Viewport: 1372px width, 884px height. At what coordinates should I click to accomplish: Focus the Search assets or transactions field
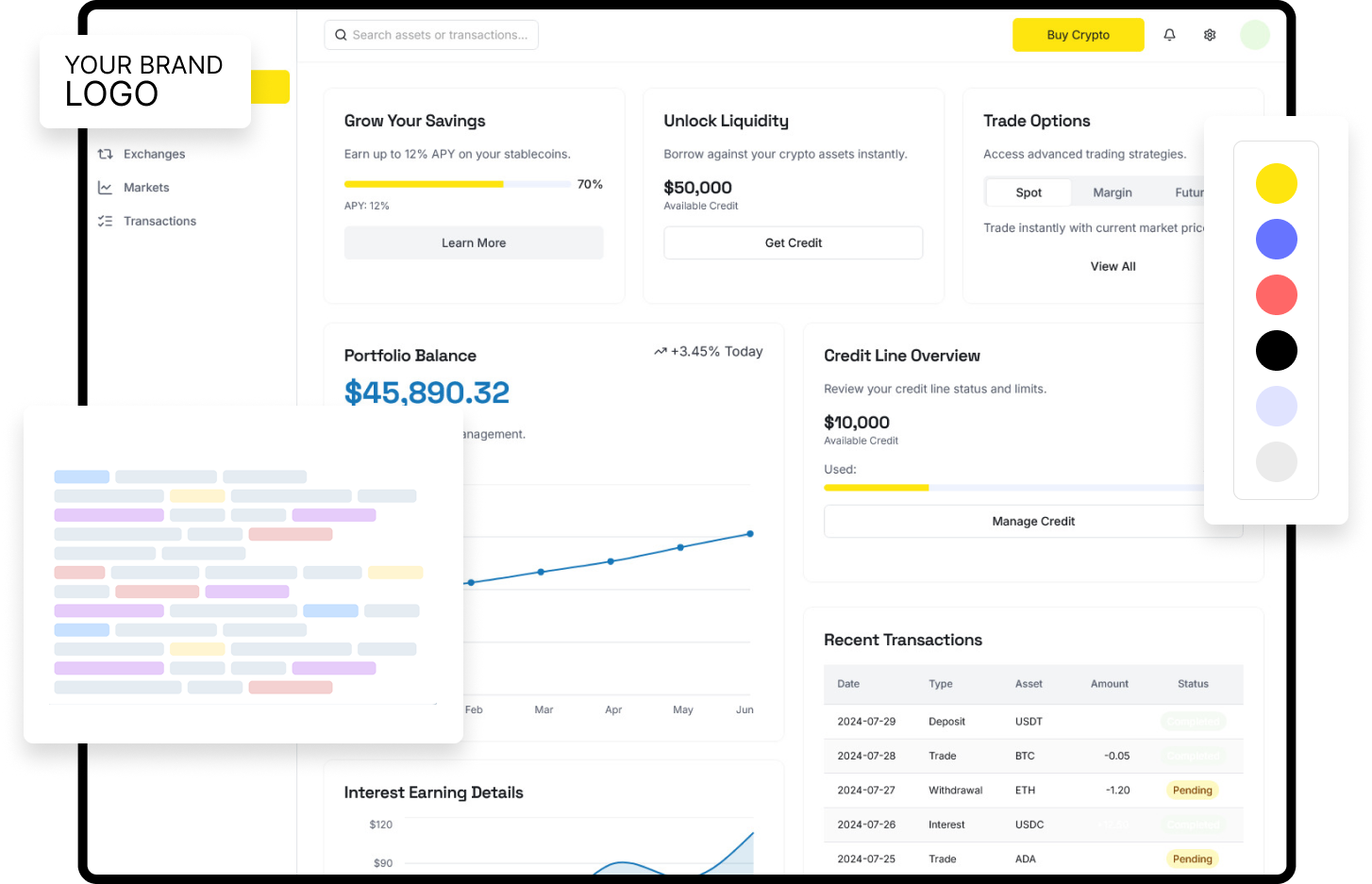(431, 35)
